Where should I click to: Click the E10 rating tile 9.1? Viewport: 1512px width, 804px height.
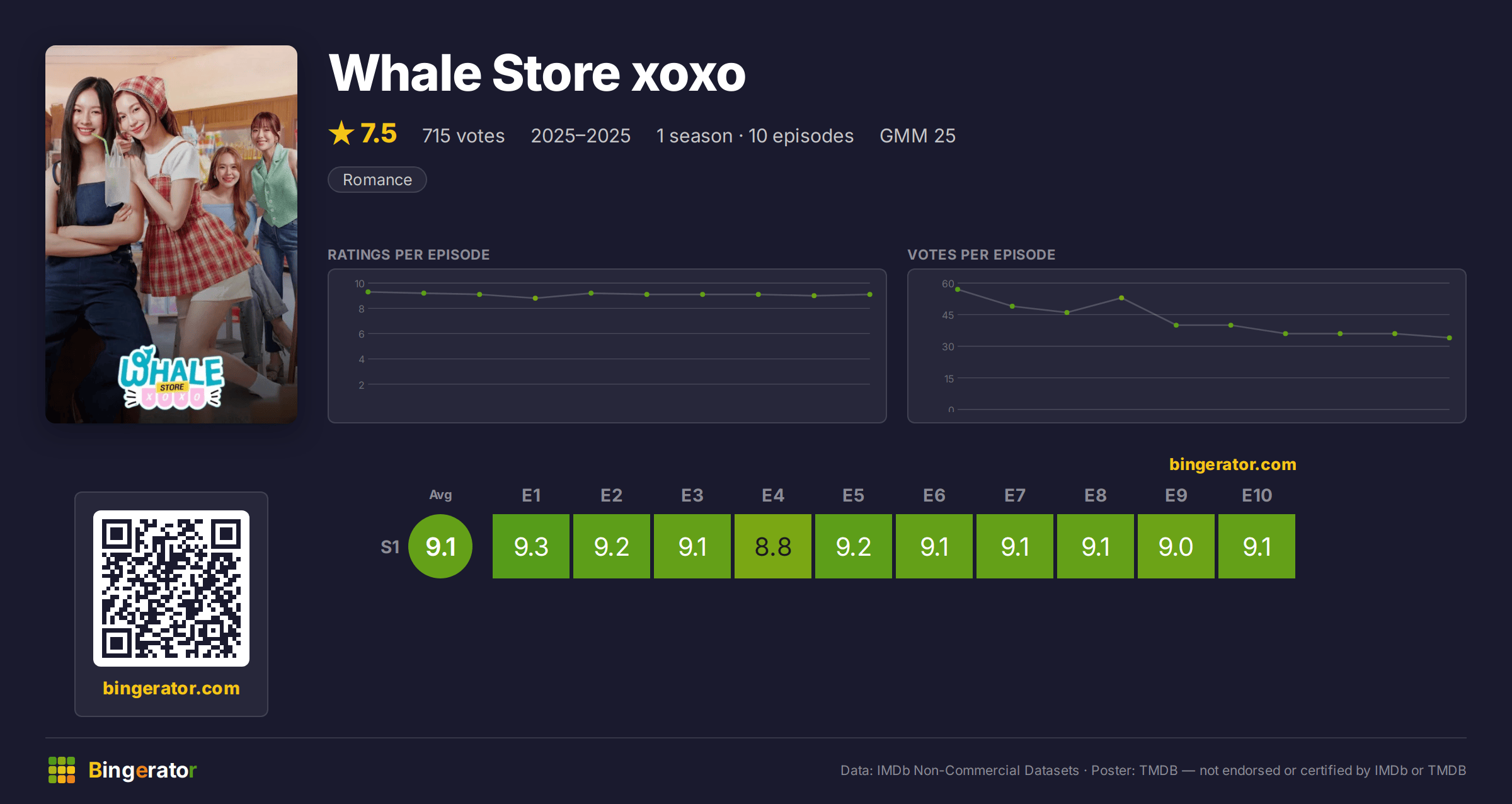(x=1257, y=546)
